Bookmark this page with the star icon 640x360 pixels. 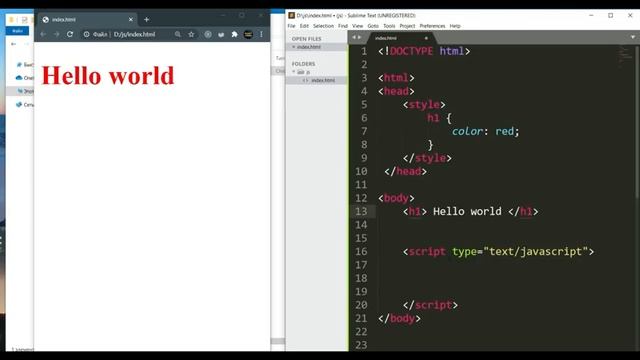click(191, 34)
